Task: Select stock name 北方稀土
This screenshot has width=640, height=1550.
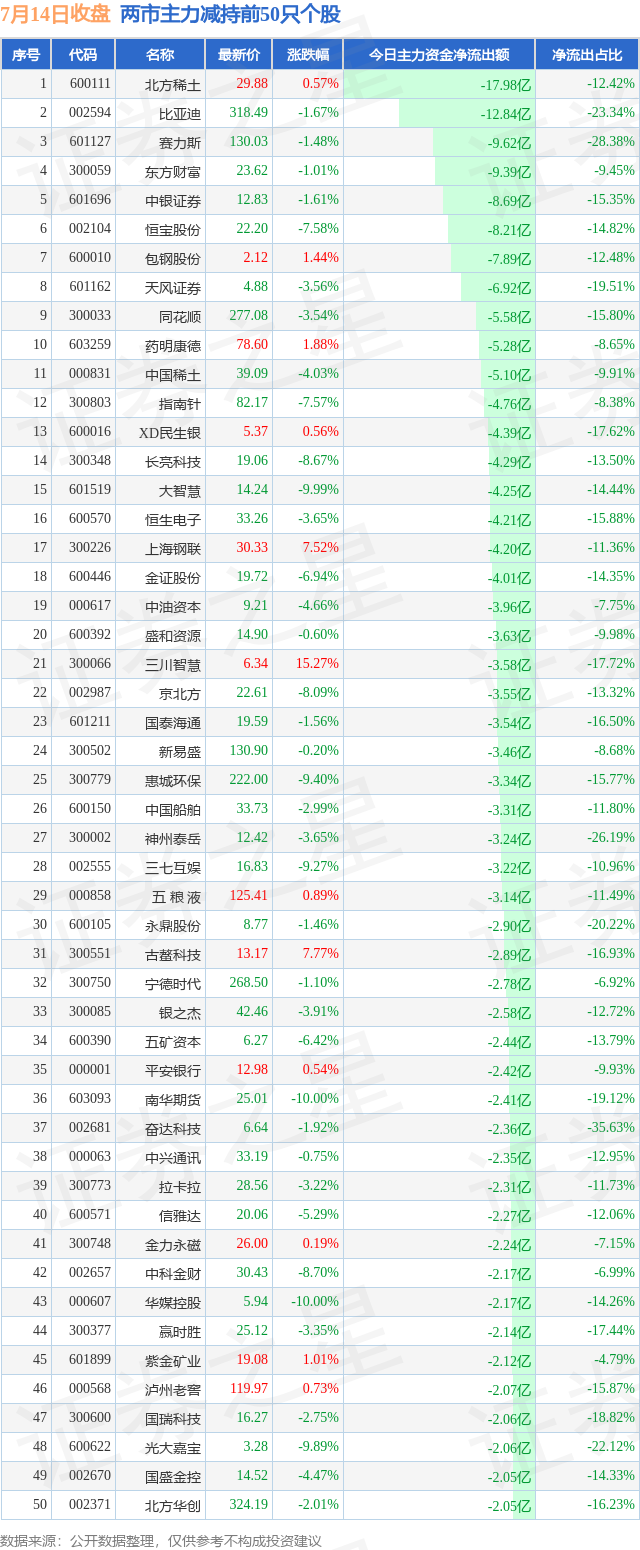Action: click(x=173, y=84)
